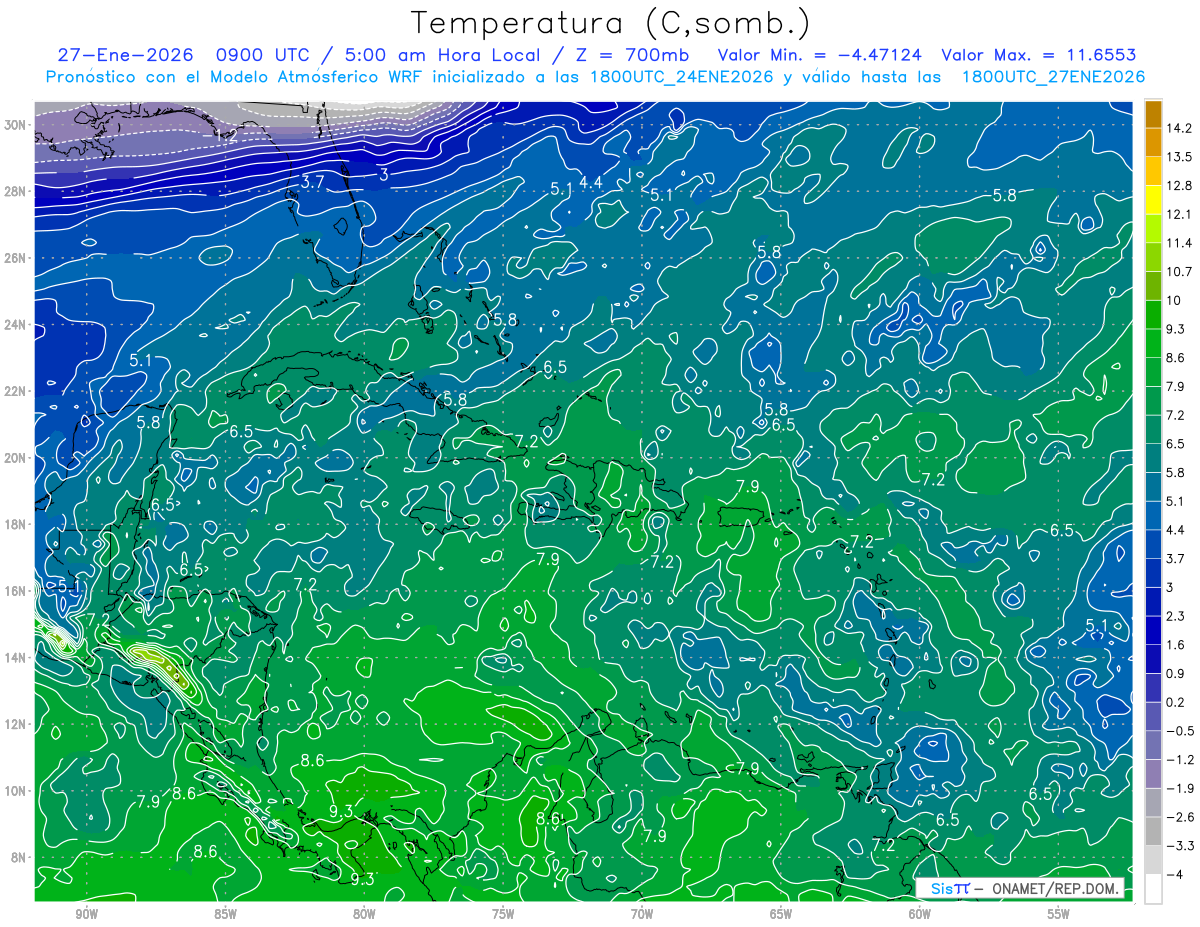This screenshot has height=927, width=1200.
Task: Click the "8N" latitude axis label
Action: click(x=20, y=857)
